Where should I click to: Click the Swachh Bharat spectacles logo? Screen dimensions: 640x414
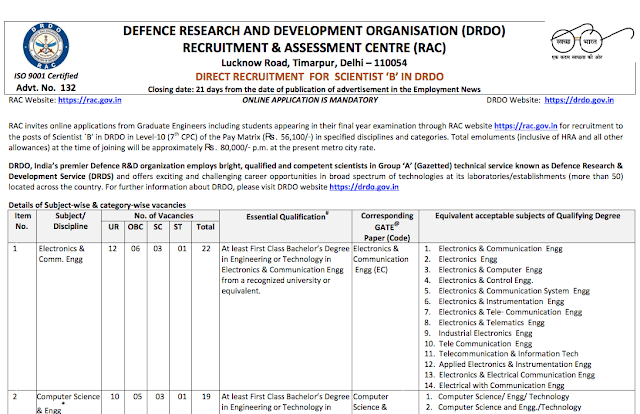[591, 41]
